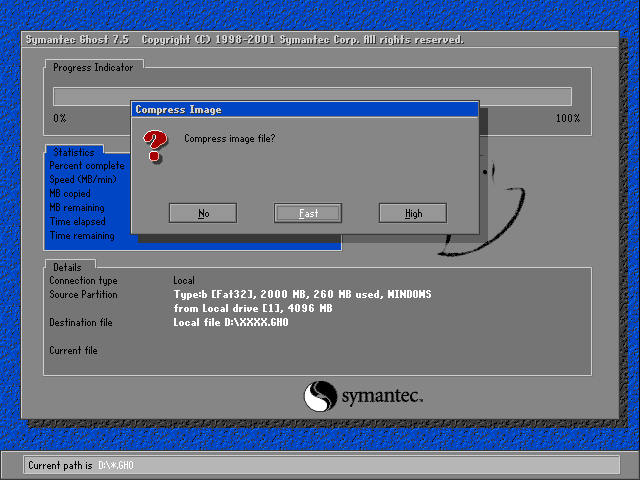Click the Symantec Ghost 7.5 title text
The height and width of the screenshot is (480, 640).
(x=77, y=40)
